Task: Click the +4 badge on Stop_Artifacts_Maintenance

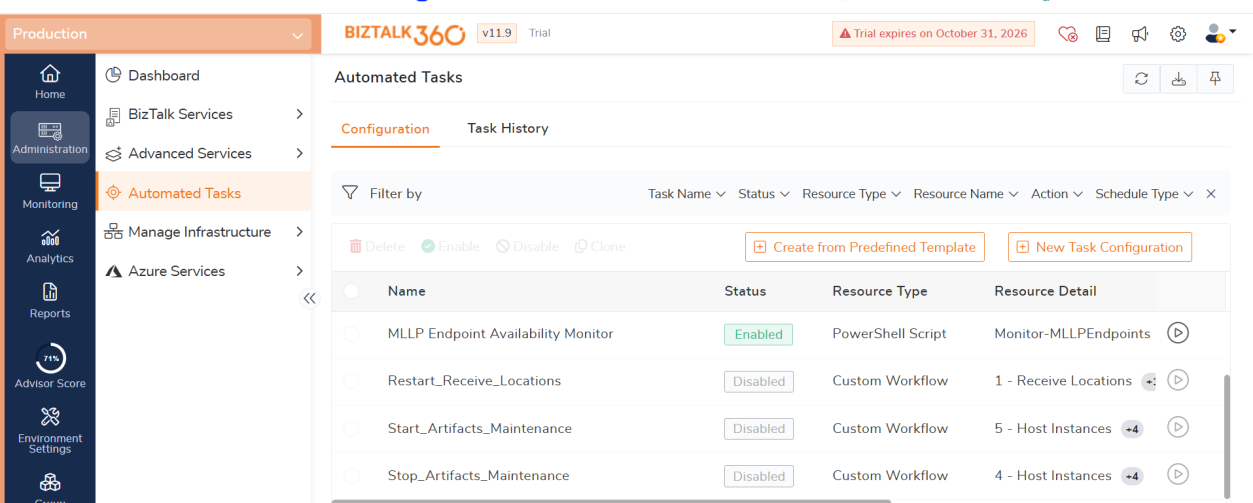Action: click(x=1132, y=476)
